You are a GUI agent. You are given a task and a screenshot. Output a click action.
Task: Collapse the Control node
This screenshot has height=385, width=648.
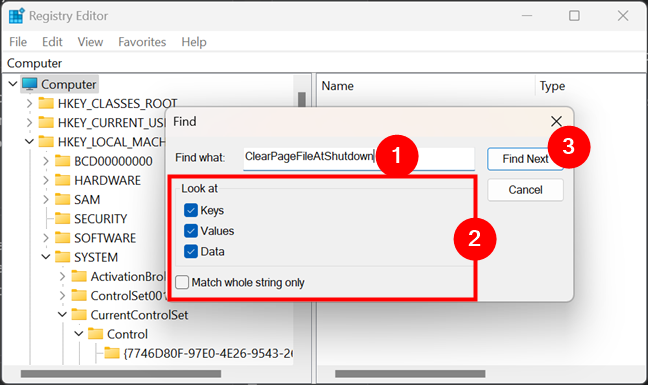click(79, 334)
